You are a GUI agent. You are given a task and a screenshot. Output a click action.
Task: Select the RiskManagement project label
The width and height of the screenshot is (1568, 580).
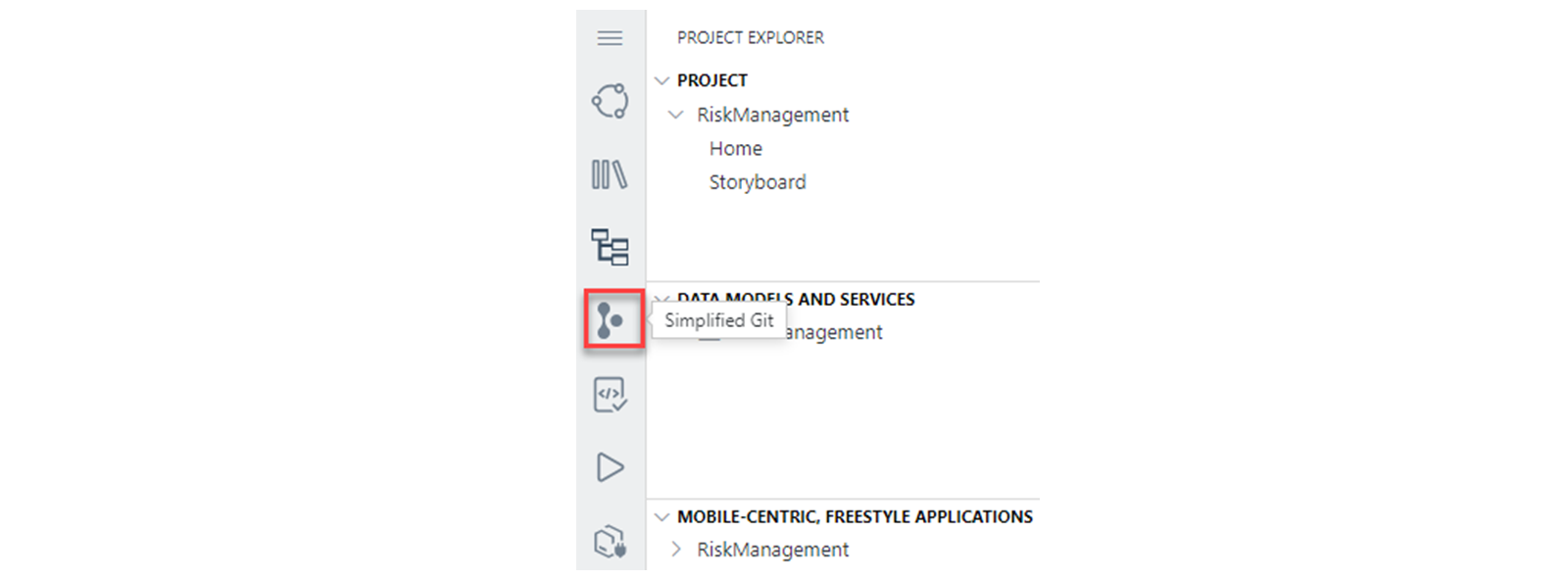[772, 115]
